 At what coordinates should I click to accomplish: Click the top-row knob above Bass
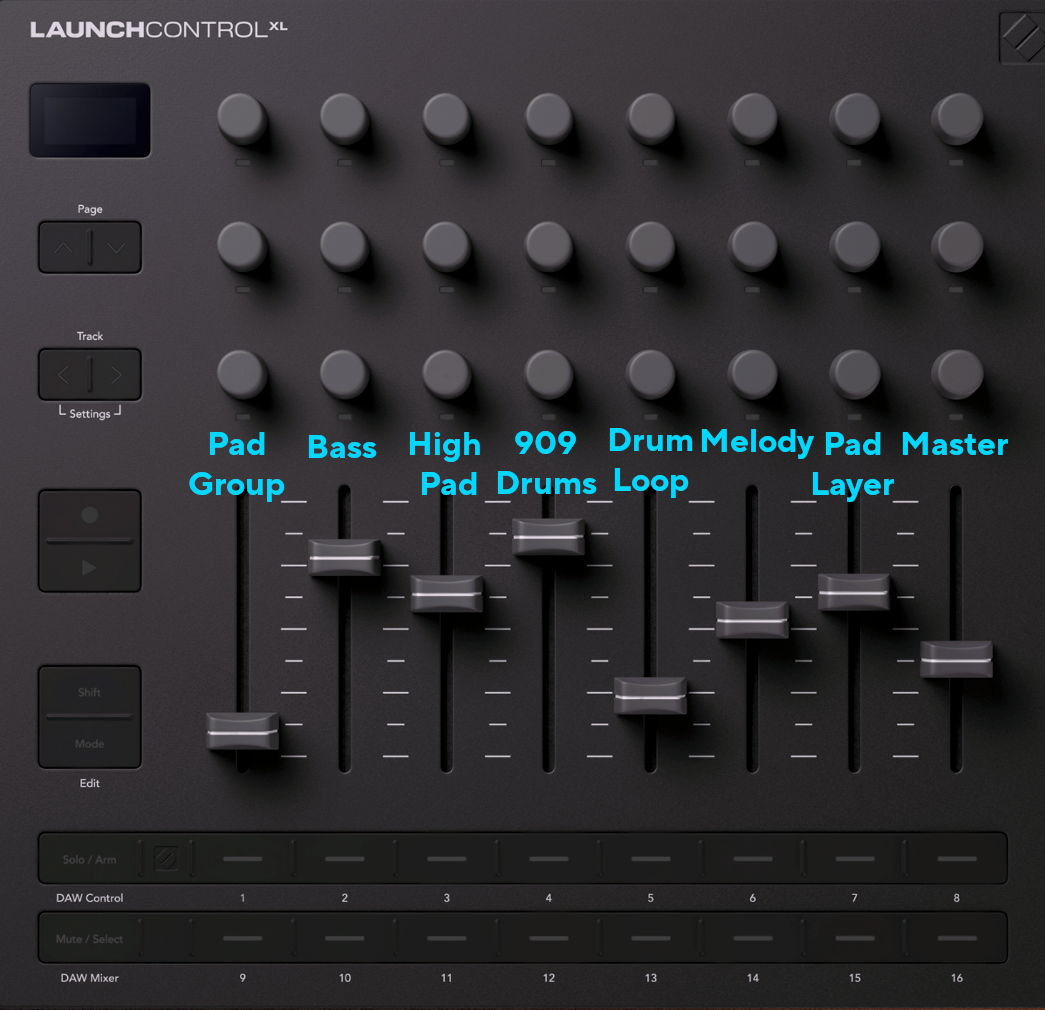tap(345, 119)
